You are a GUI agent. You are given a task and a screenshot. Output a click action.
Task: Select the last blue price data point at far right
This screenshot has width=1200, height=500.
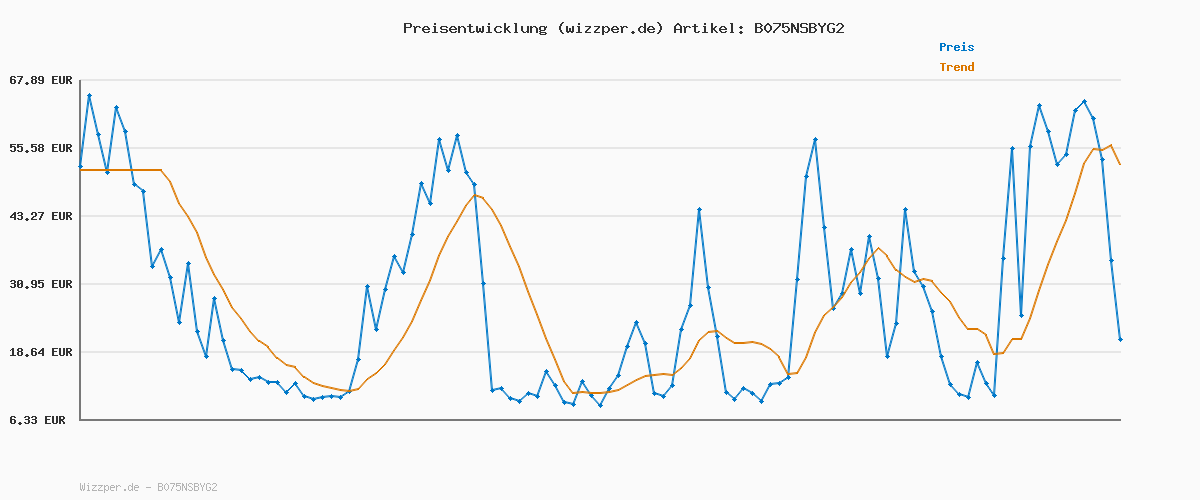[1120, 340]
